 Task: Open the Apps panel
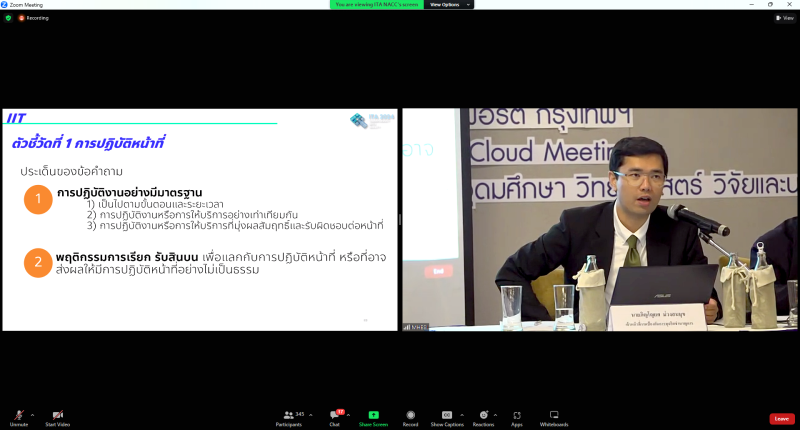point(517,418)
